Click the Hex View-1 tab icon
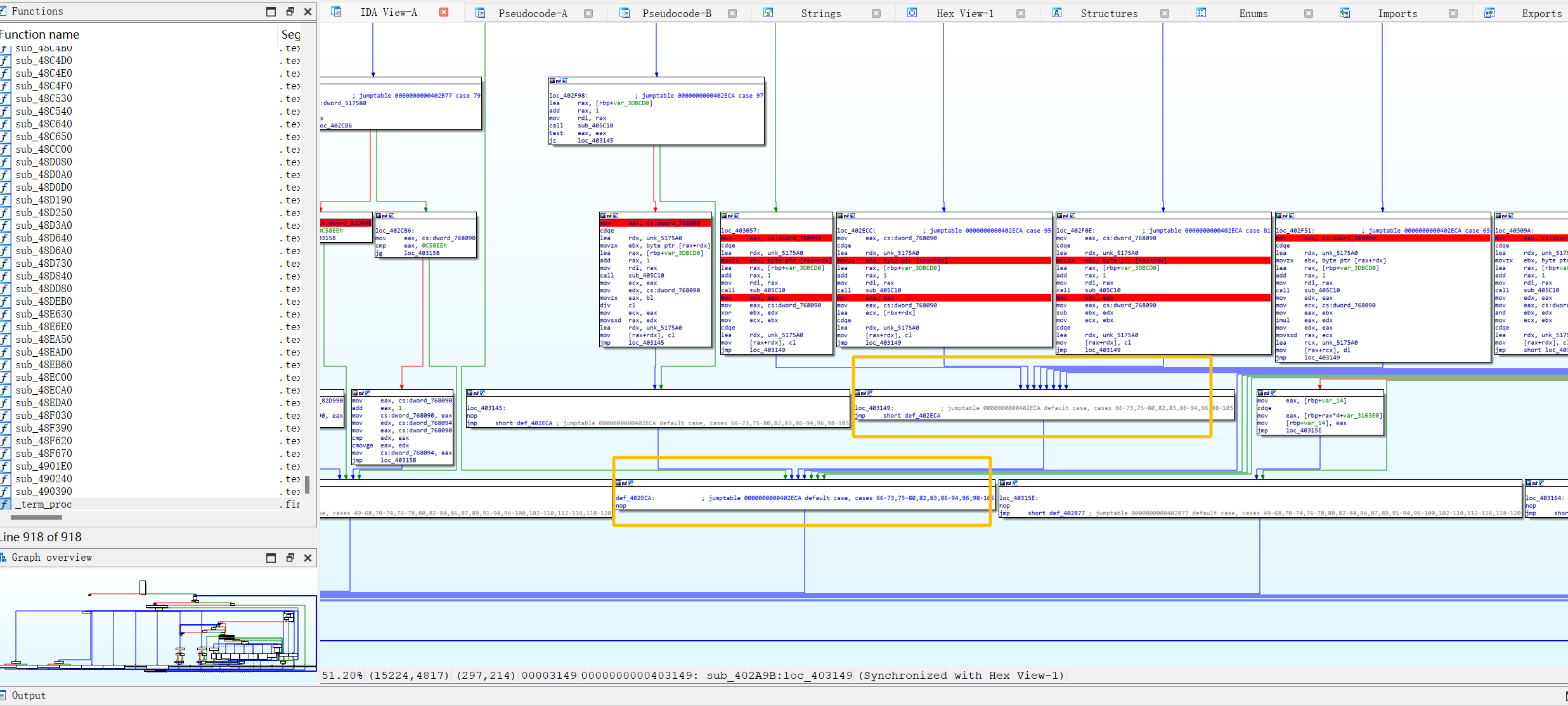1568x706 pixels. (x=912, y=13)
